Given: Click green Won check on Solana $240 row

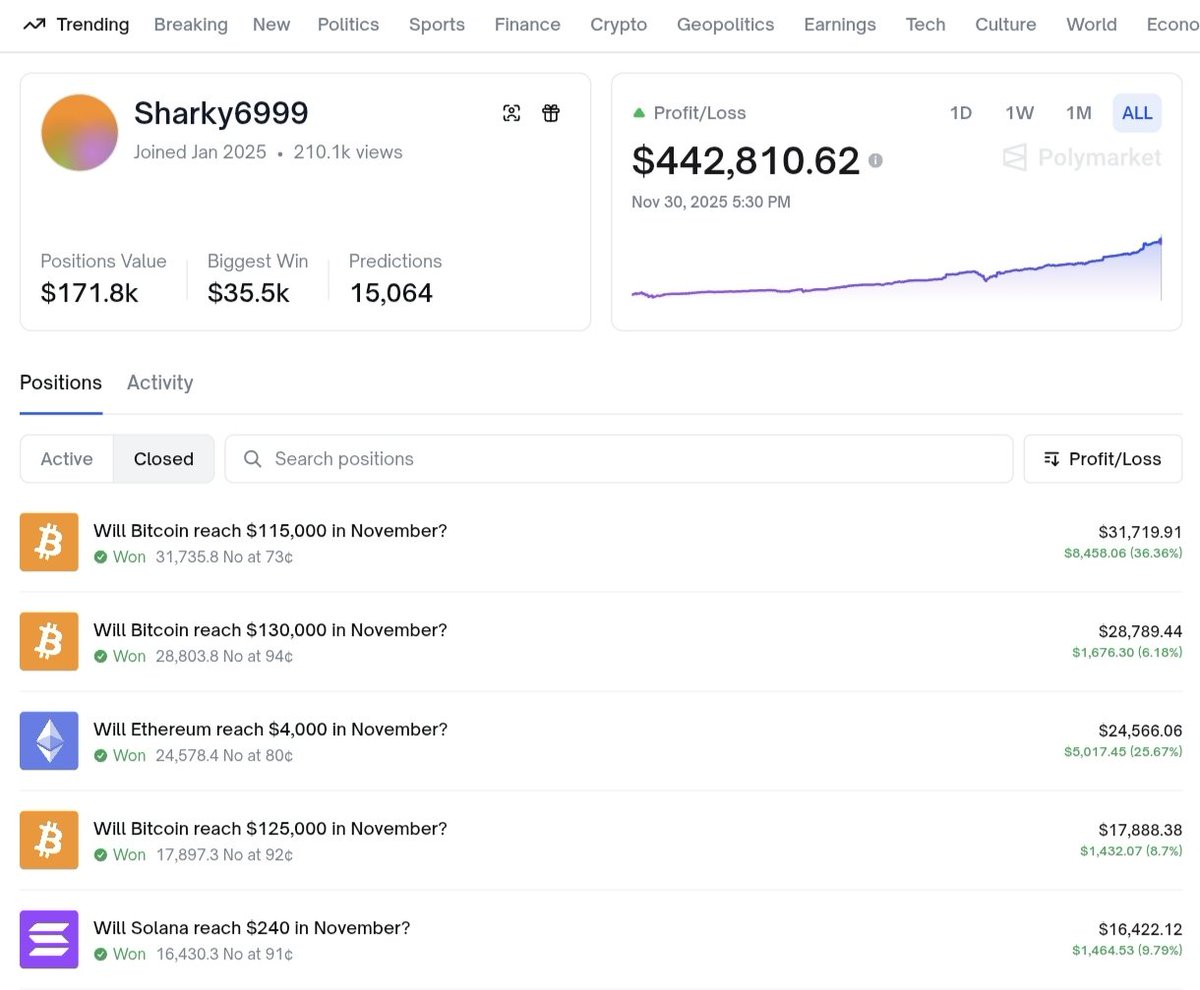Looking at the screenshot, I should (100, 954).
